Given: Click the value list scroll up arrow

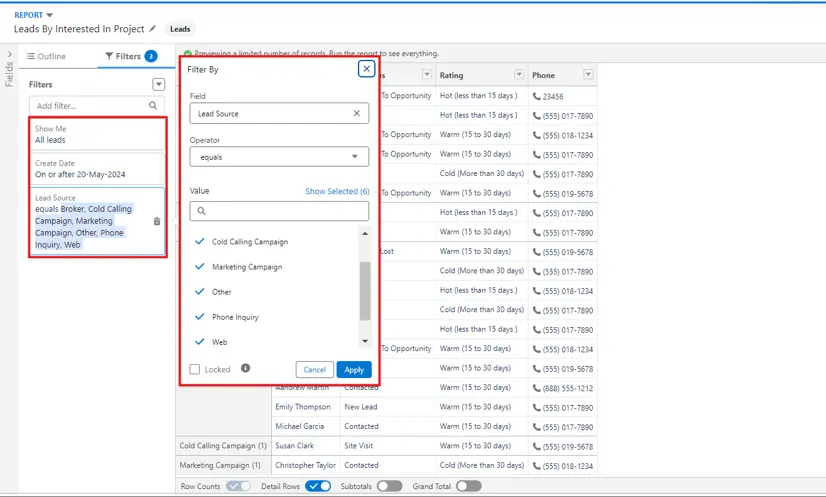Looking at the screenshot, I should (x=365, y=233).
